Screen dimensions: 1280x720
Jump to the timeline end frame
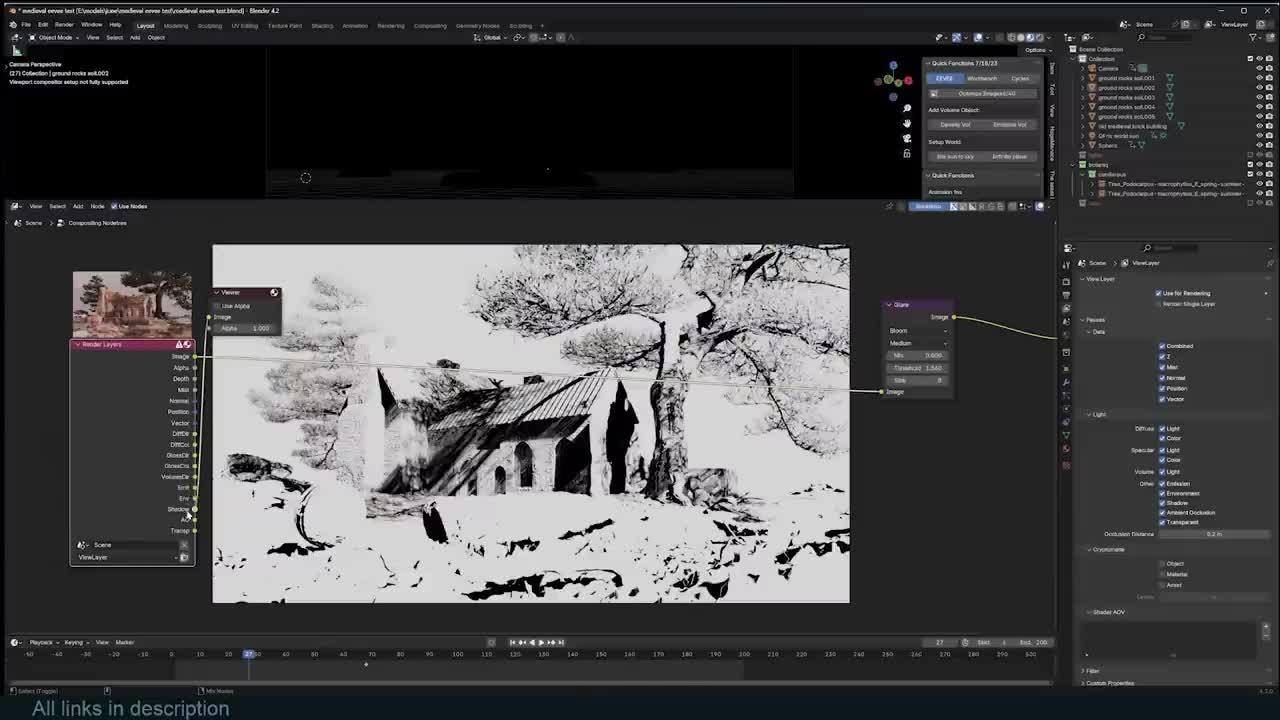click(x=561, y=642)
